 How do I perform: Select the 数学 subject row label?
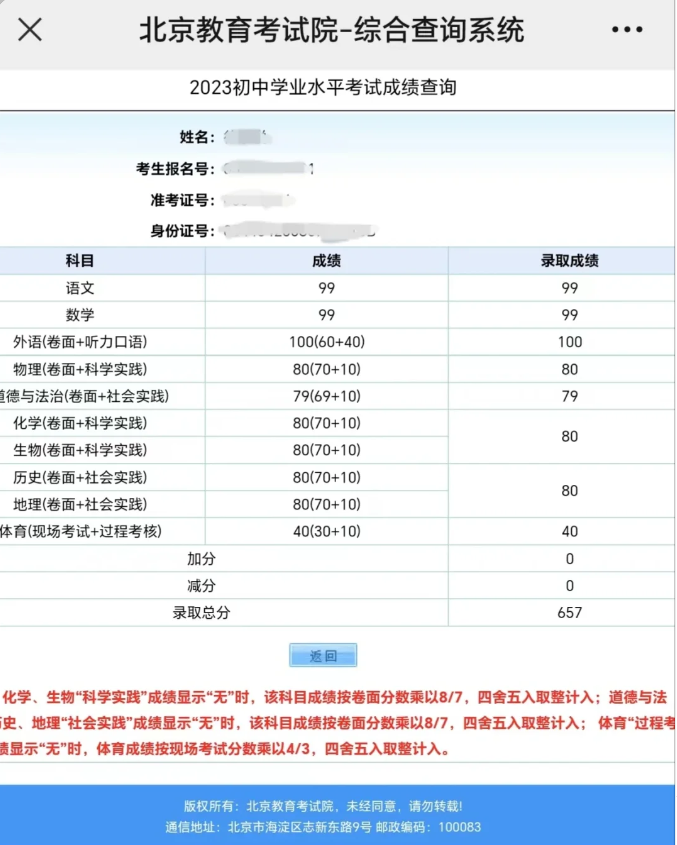pos(80,315)
